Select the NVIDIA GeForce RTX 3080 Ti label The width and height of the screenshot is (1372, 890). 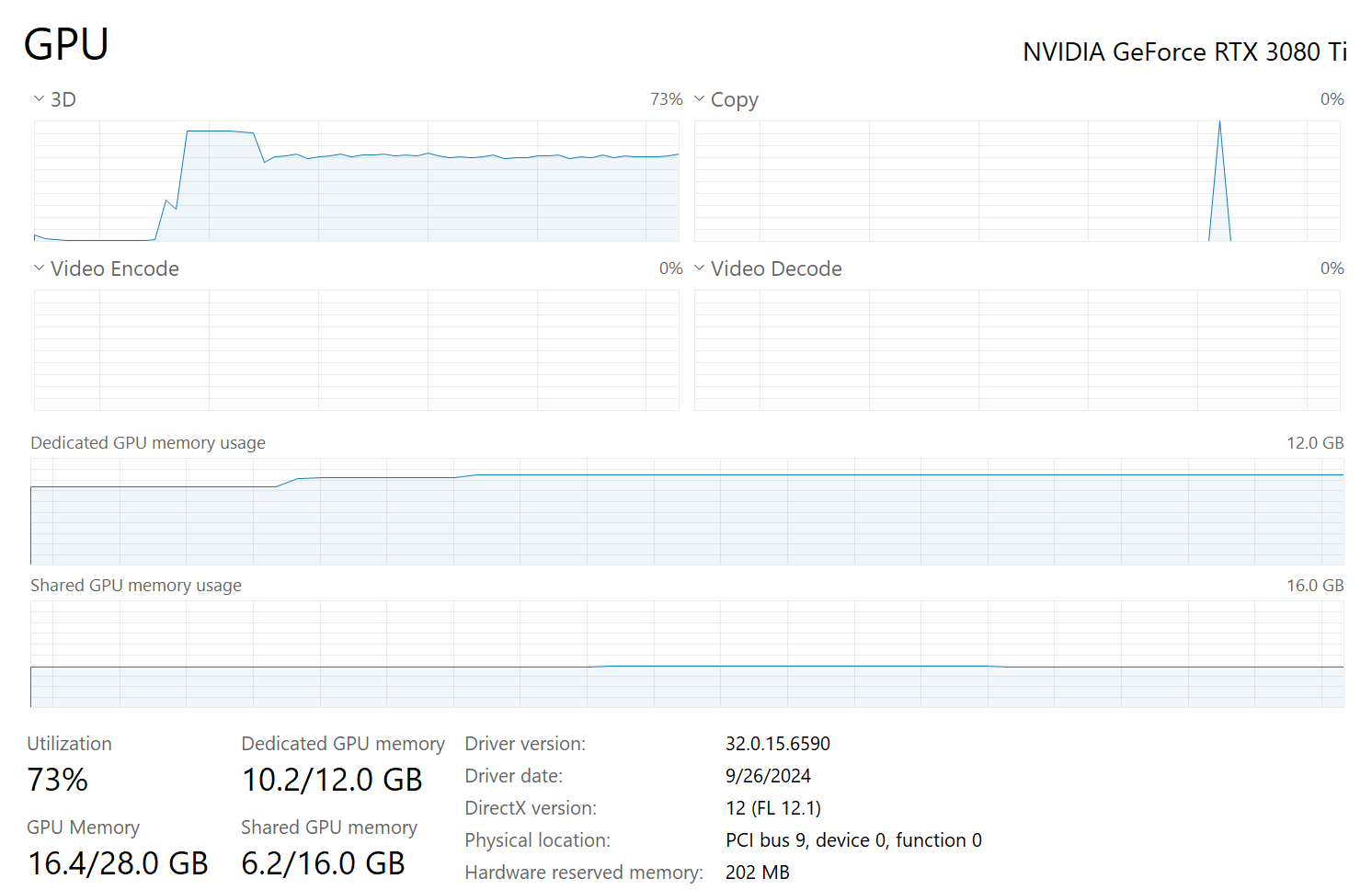point(1184,52)
